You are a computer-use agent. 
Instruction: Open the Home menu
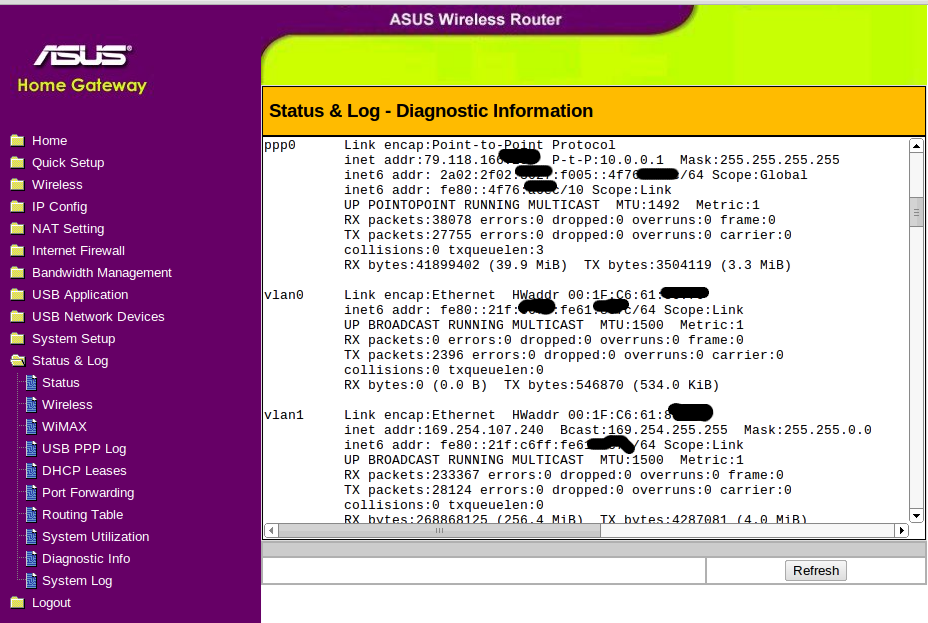50,141
